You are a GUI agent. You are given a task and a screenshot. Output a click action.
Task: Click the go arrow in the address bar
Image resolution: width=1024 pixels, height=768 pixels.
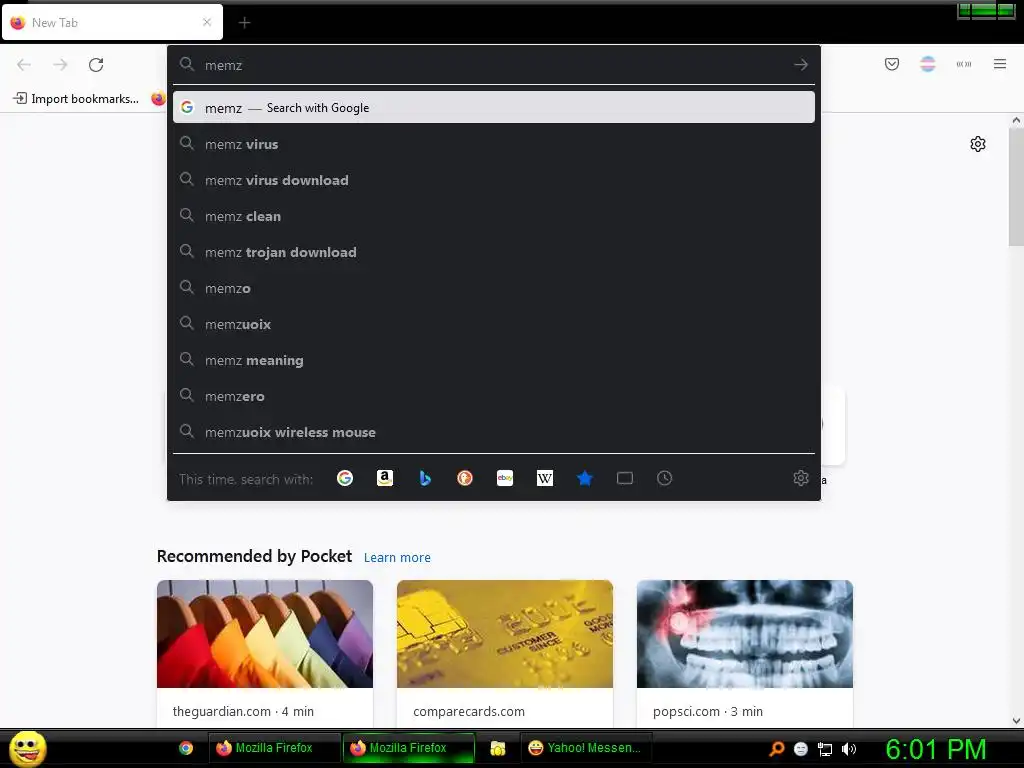click(801, 65)
